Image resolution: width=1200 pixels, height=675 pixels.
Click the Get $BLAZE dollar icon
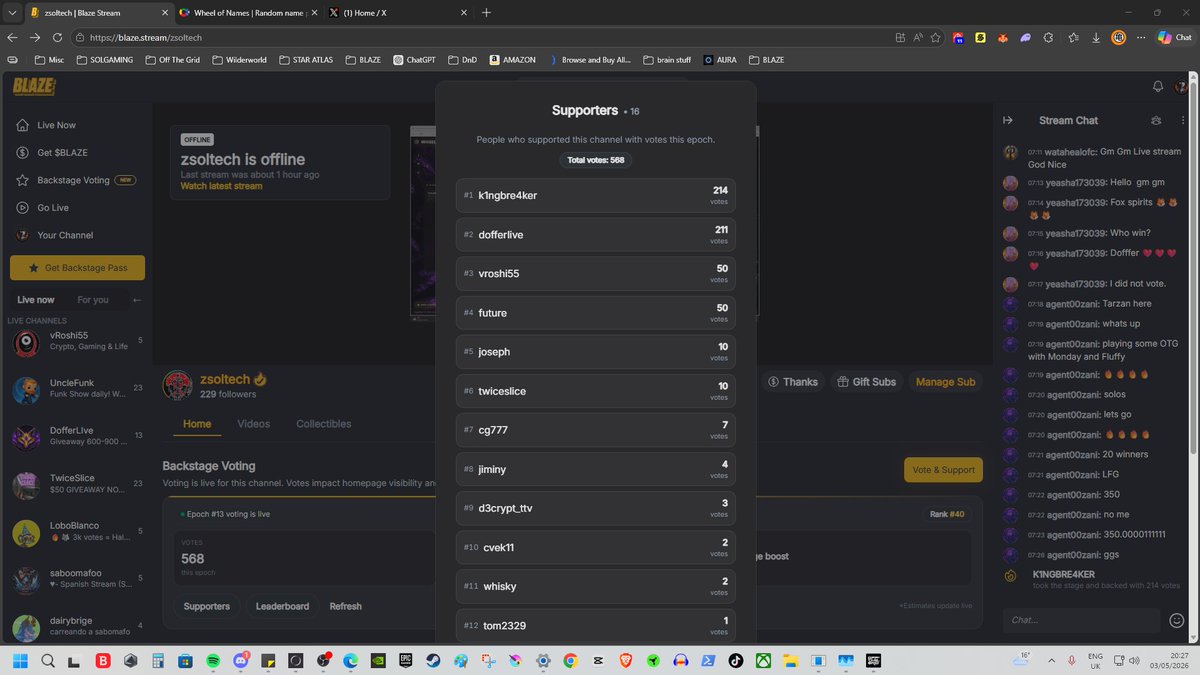tap(22, 153)
